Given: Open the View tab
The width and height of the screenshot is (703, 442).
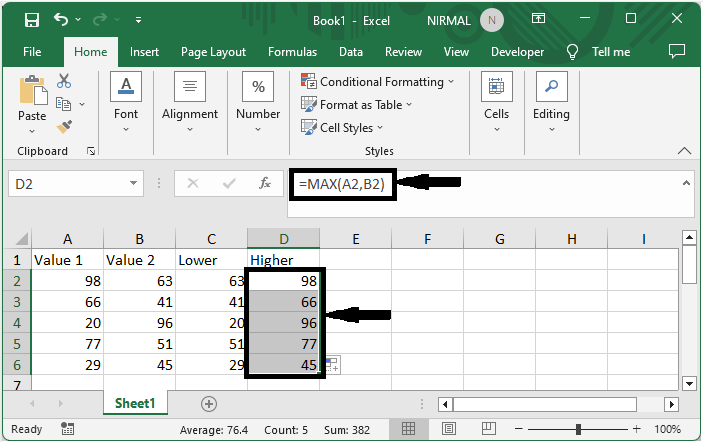Looking at the screenshot, I should 456,52.
